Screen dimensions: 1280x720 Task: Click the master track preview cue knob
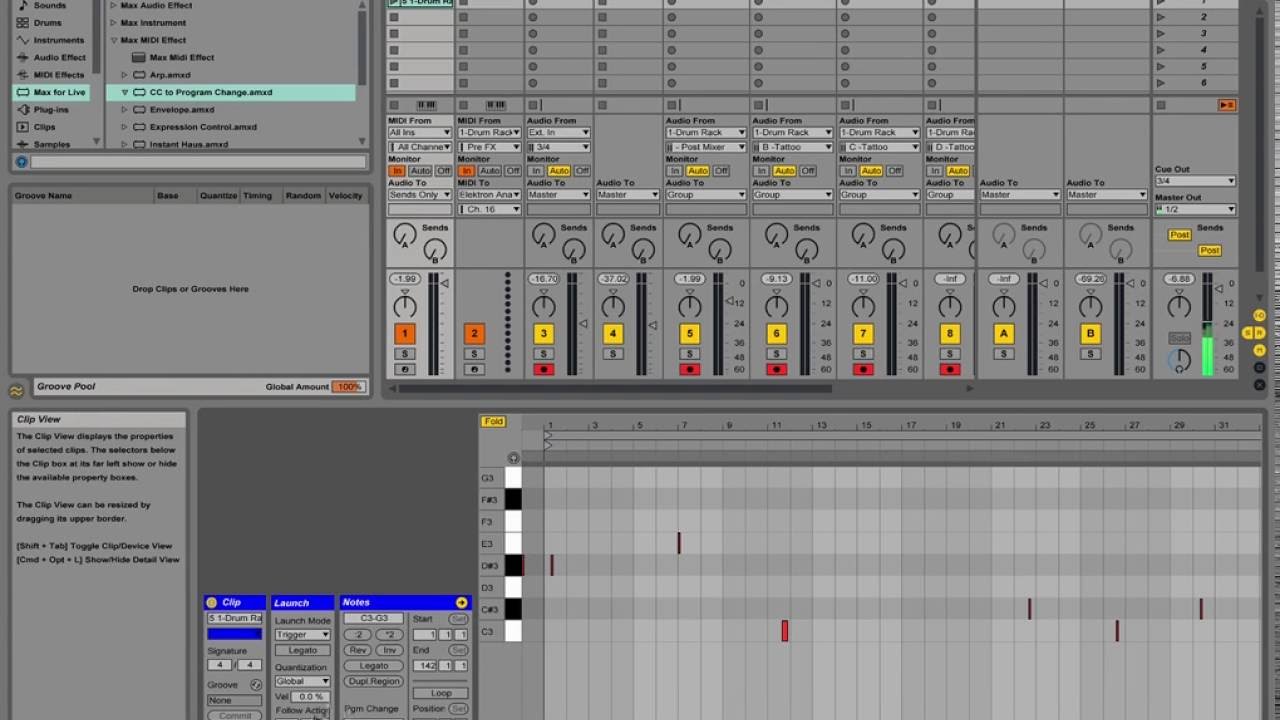[1180, 362]
